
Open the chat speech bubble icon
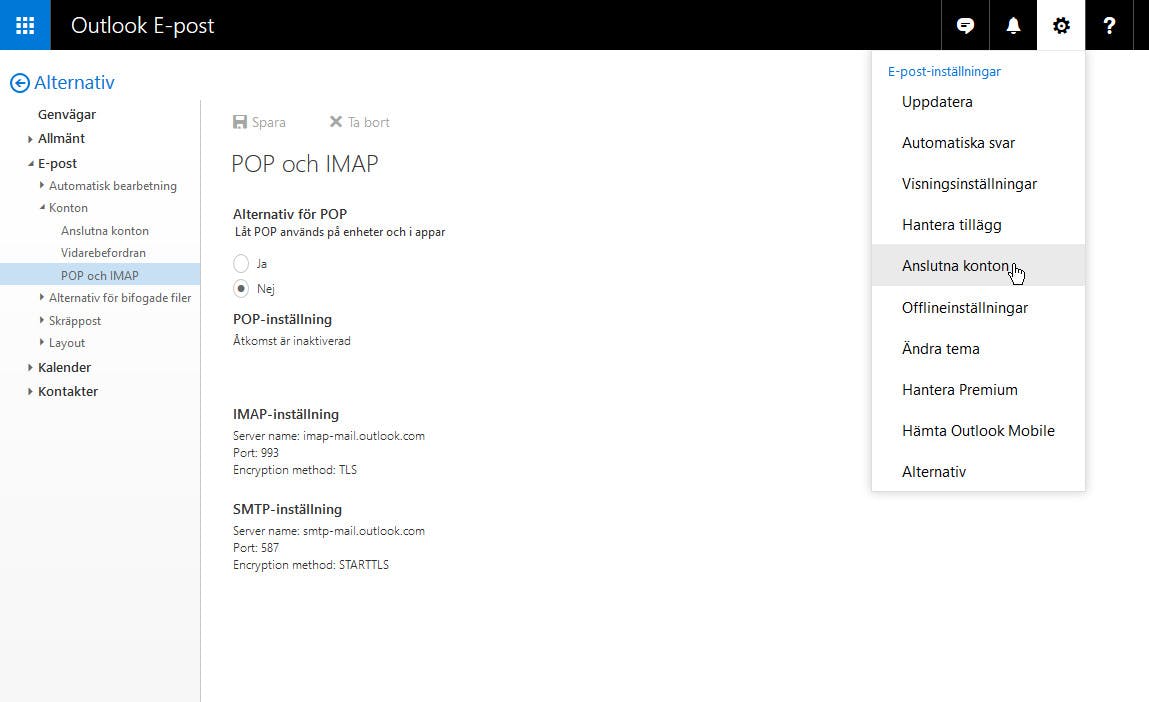pyautogui.click(x=965, y=26)
